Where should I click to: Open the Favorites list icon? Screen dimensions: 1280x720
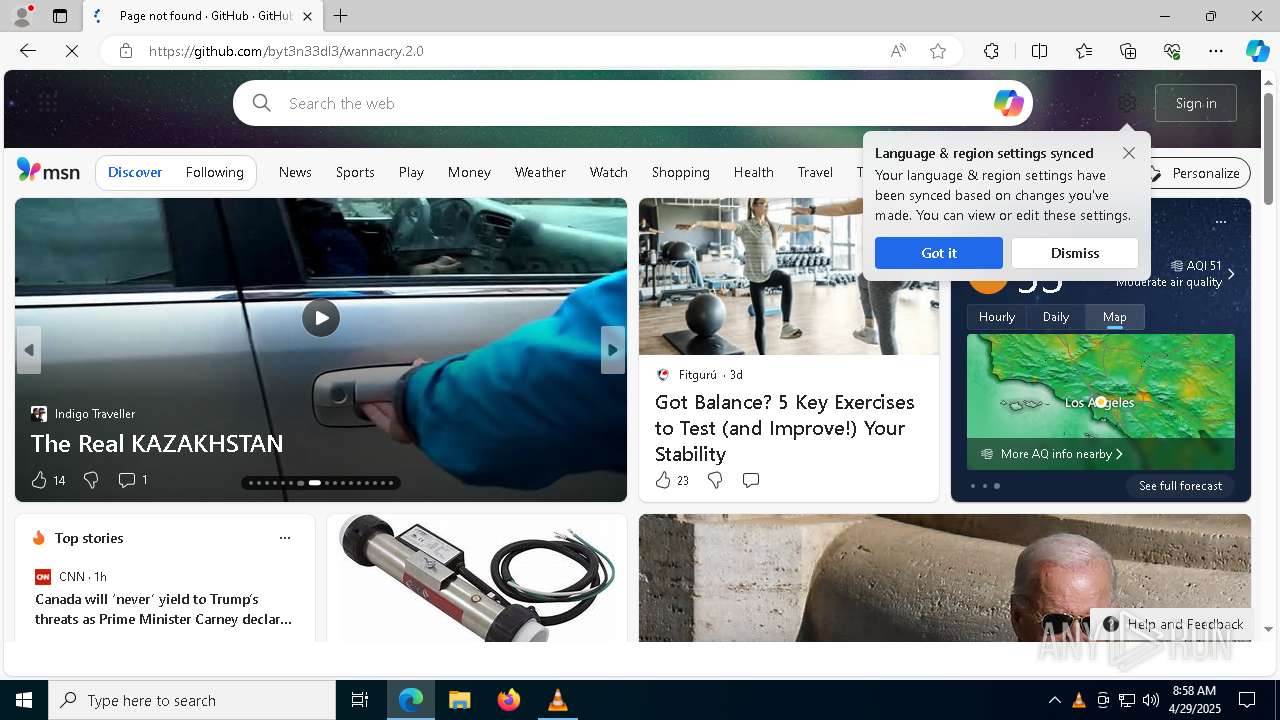click(1084, 51)
